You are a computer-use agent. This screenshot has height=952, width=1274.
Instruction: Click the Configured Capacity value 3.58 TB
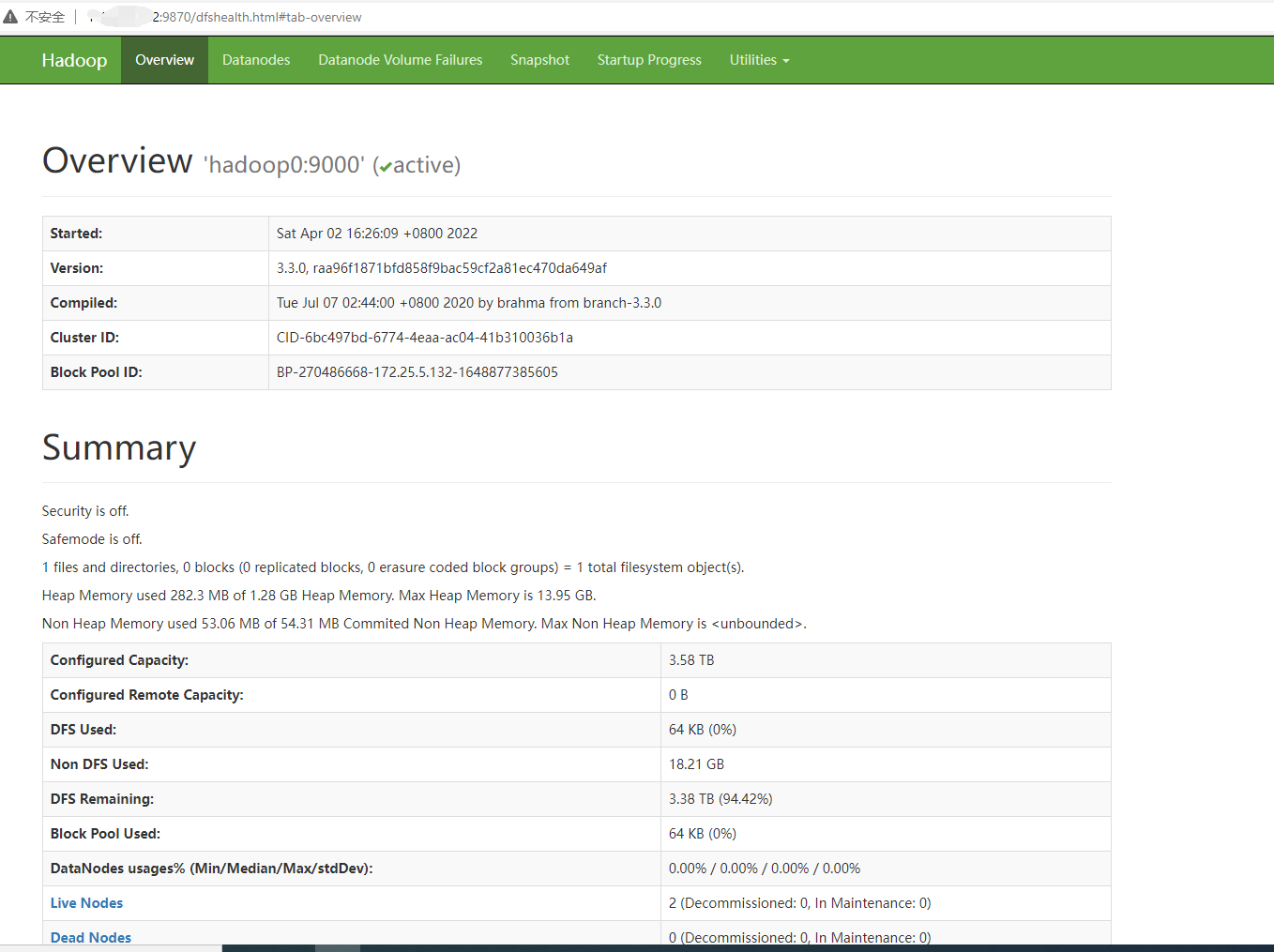(x=691, y=660)
